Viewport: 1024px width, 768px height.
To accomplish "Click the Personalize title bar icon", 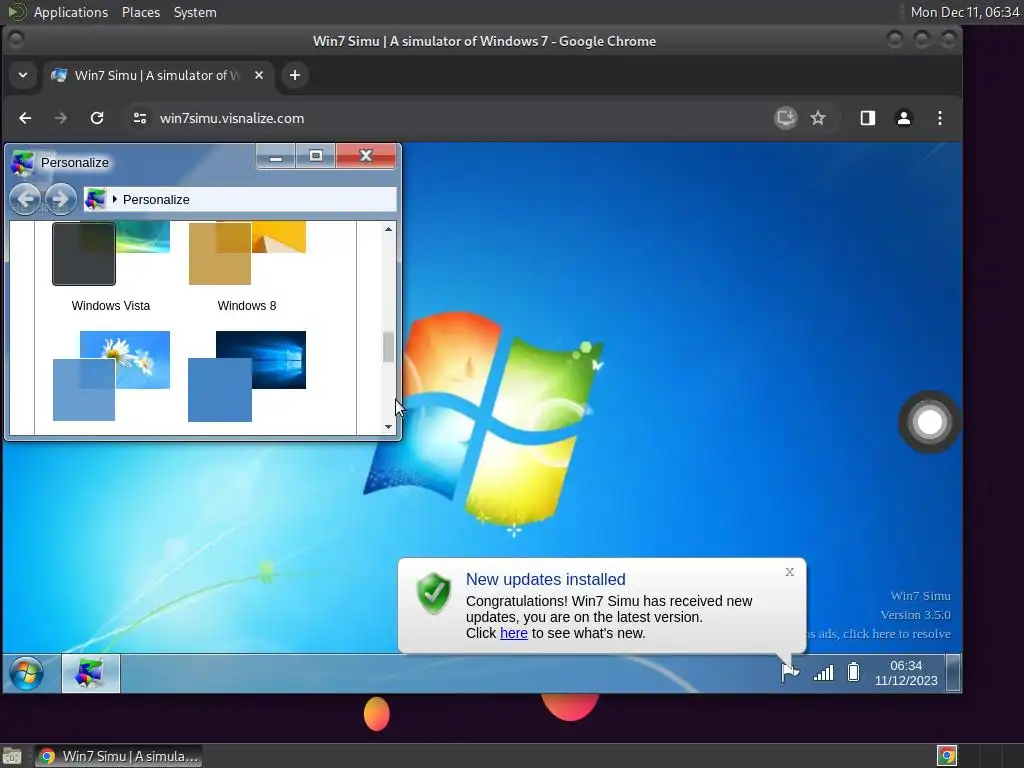I will click(23, 163).
